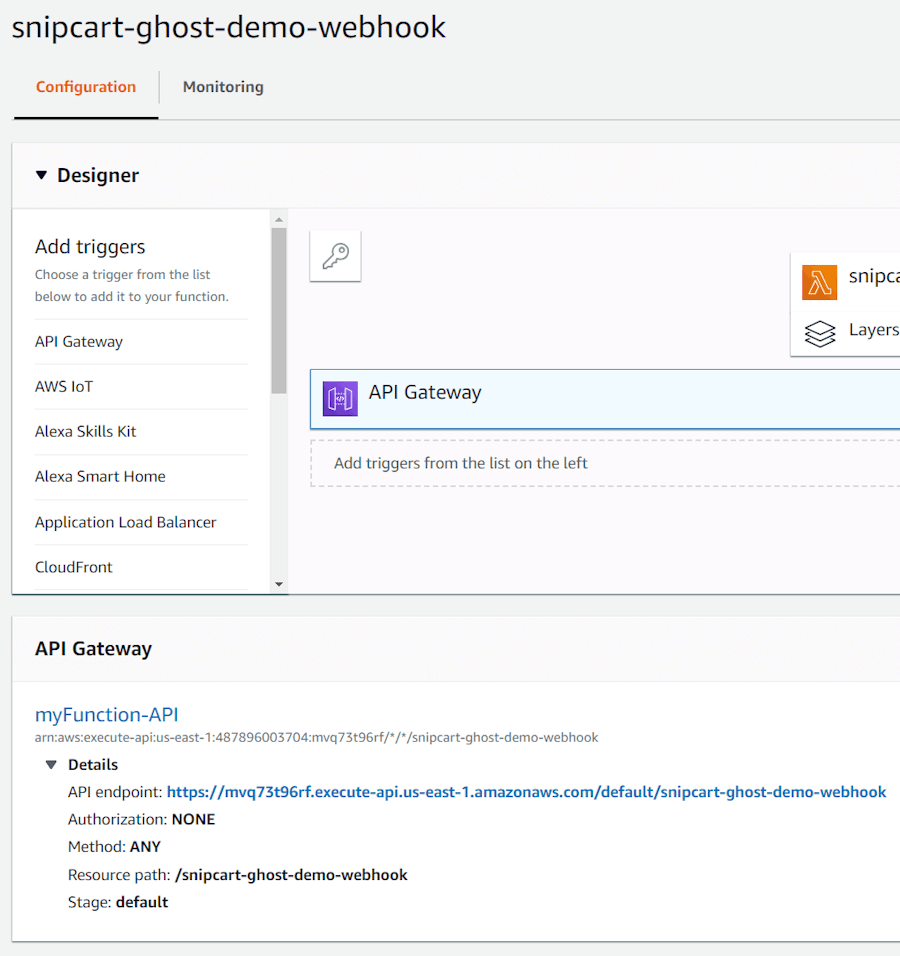
Task: Click the 'Authorization: NONE' text
Action: point(141,819)
